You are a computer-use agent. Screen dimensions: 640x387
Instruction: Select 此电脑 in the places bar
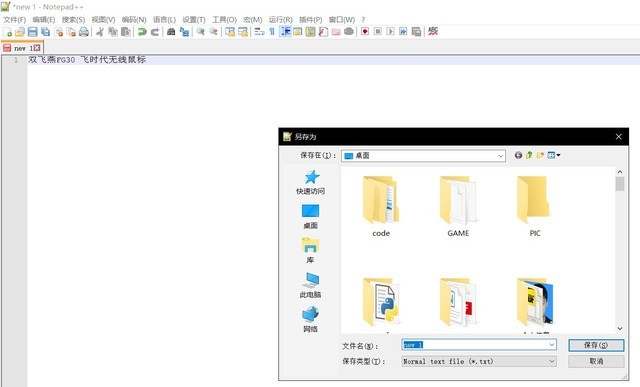(x=311, y=285)
